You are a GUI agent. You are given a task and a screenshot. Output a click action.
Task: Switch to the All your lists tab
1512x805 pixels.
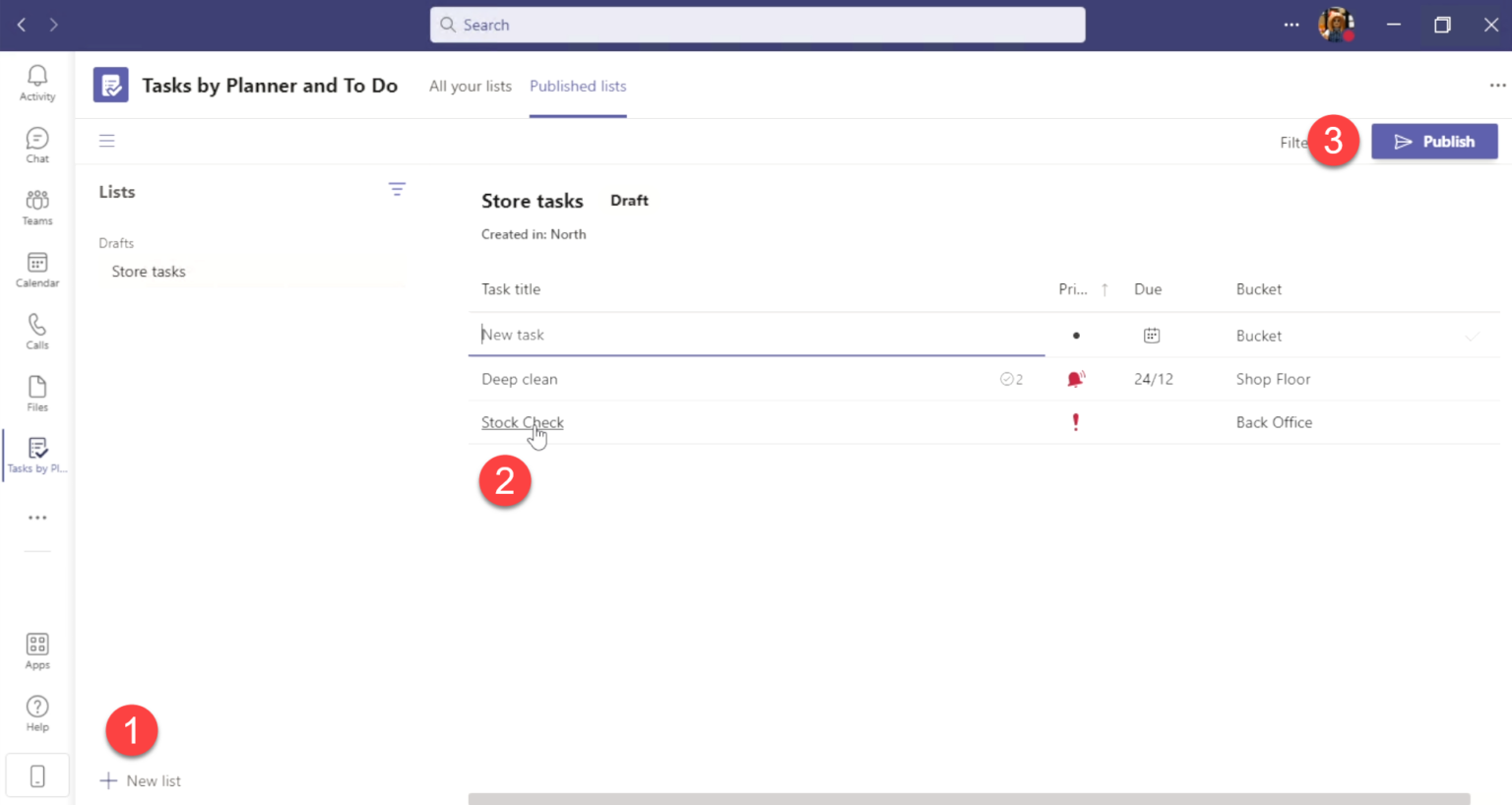(x=470, y=87)
